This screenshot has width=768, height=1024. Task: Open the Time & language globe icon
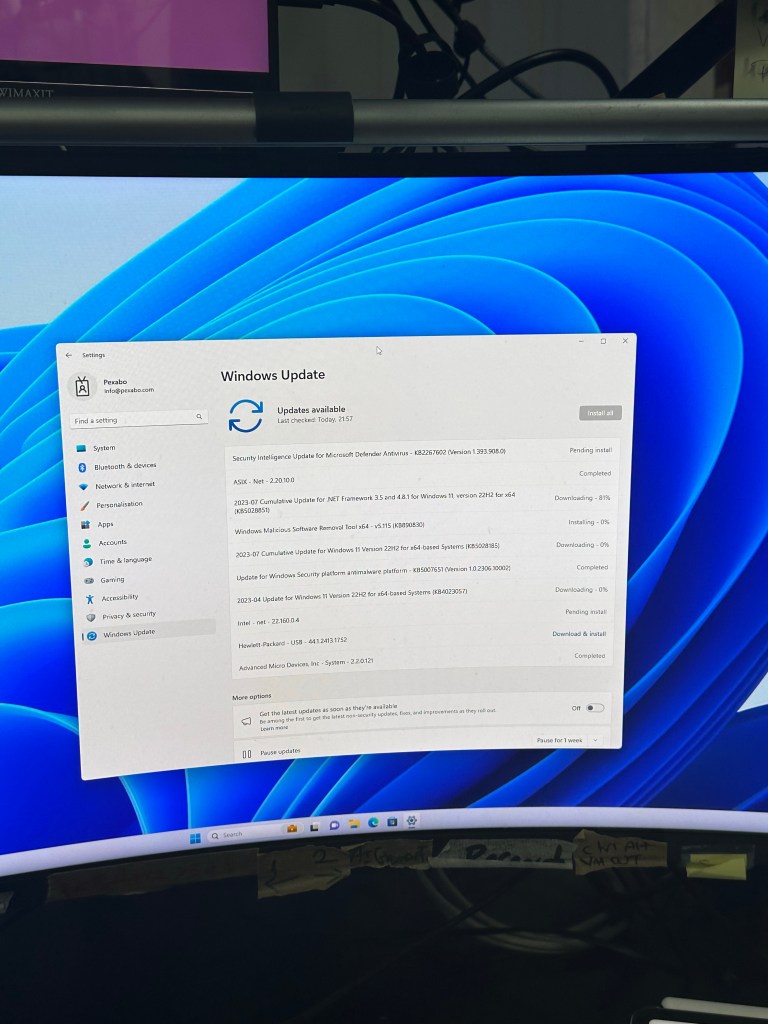click(x=88, y=562)
